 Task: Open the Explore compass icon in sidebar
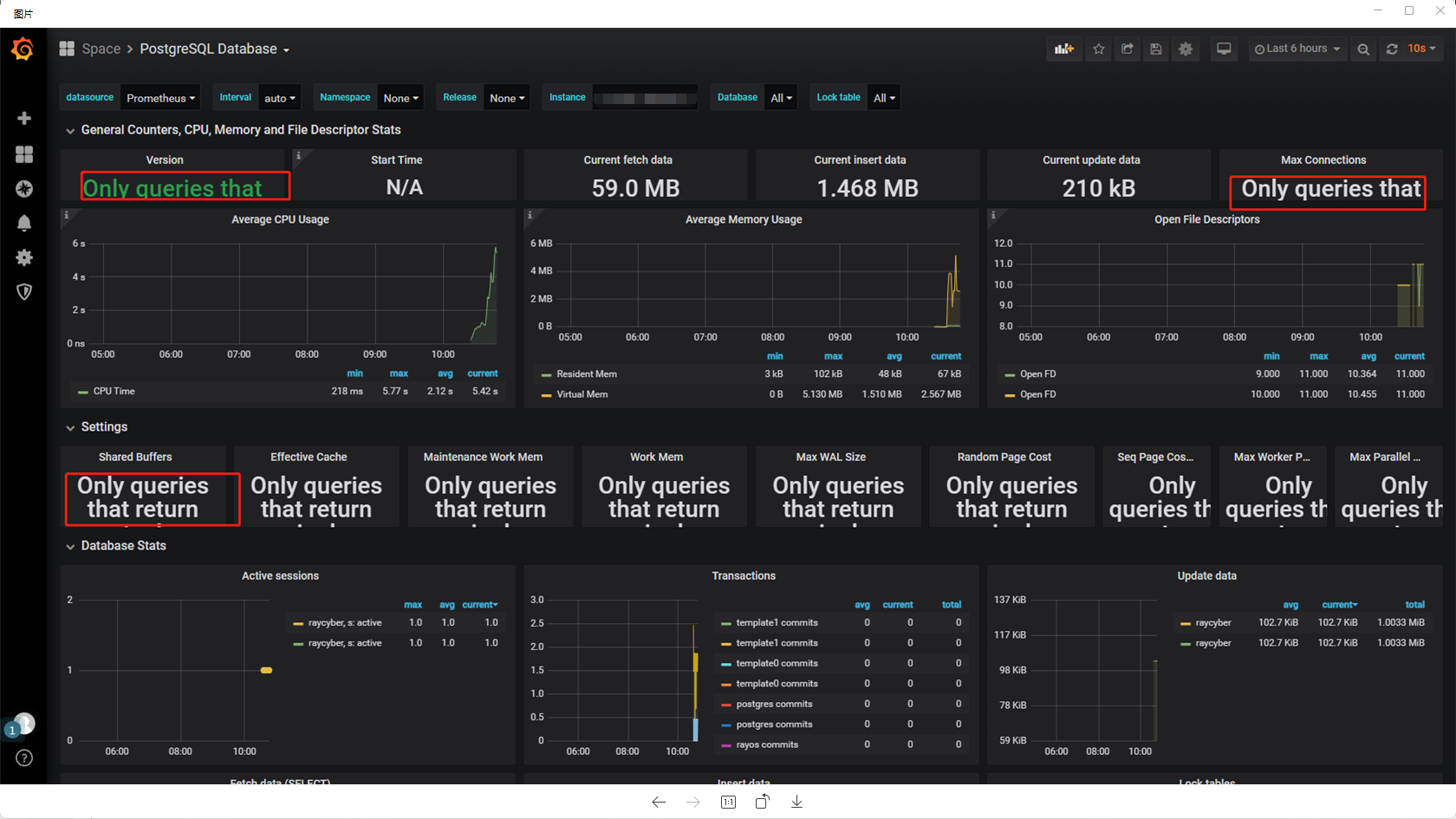coord(24,189)
